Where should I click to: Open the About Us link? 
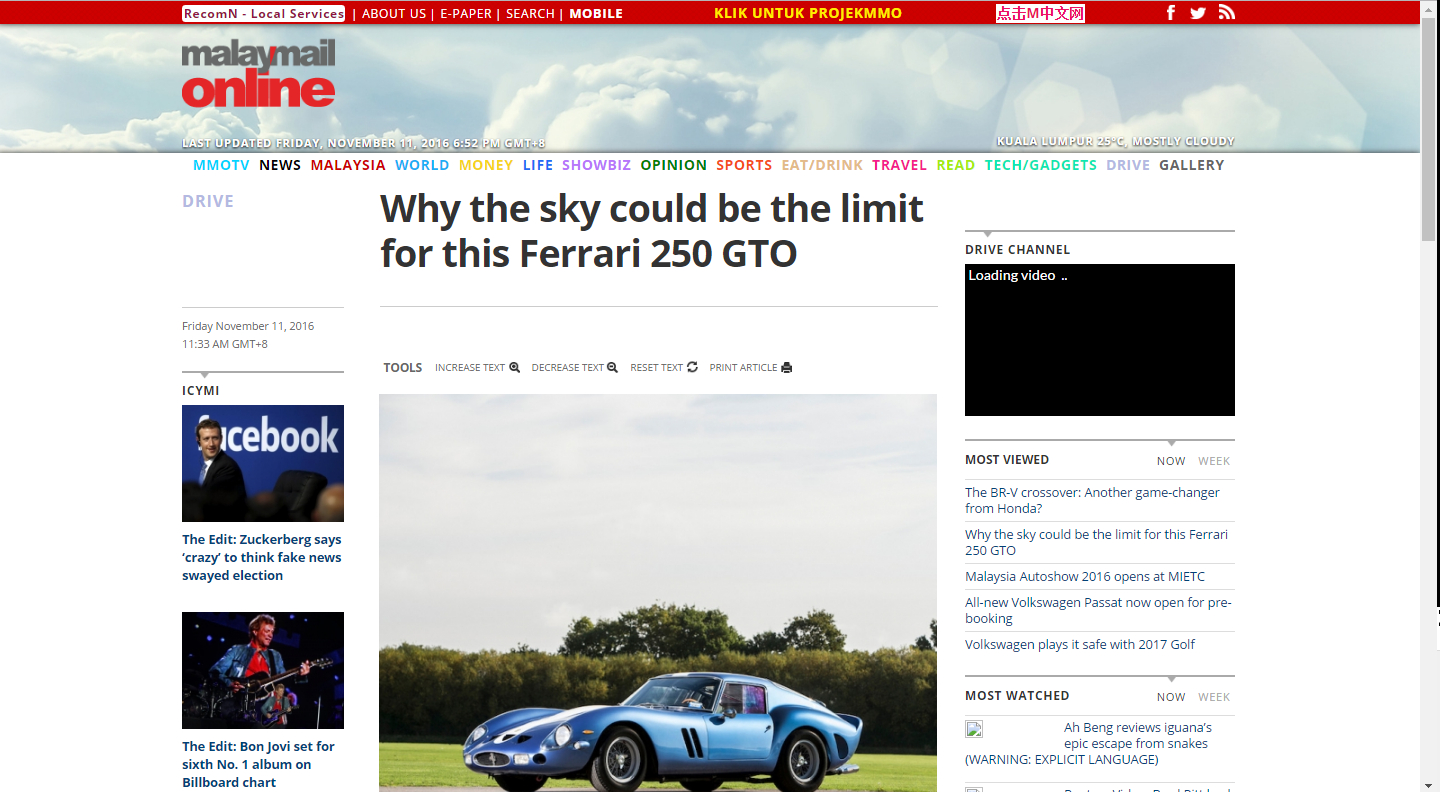point(394,13)
